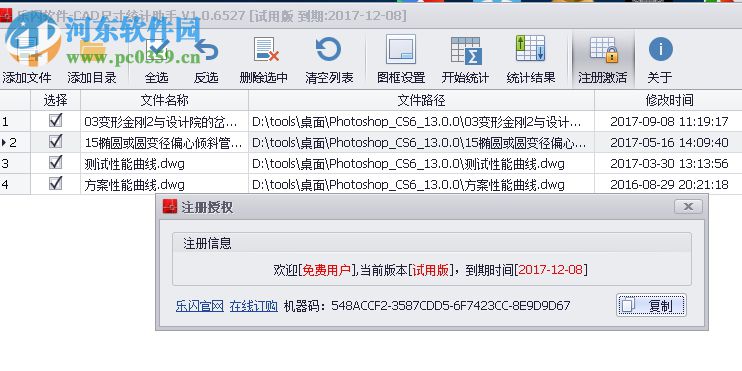Click the path cell ending 方案性能曲线.dwg
This screenshot has width=742, height=371.
click(x=421, y=184)
